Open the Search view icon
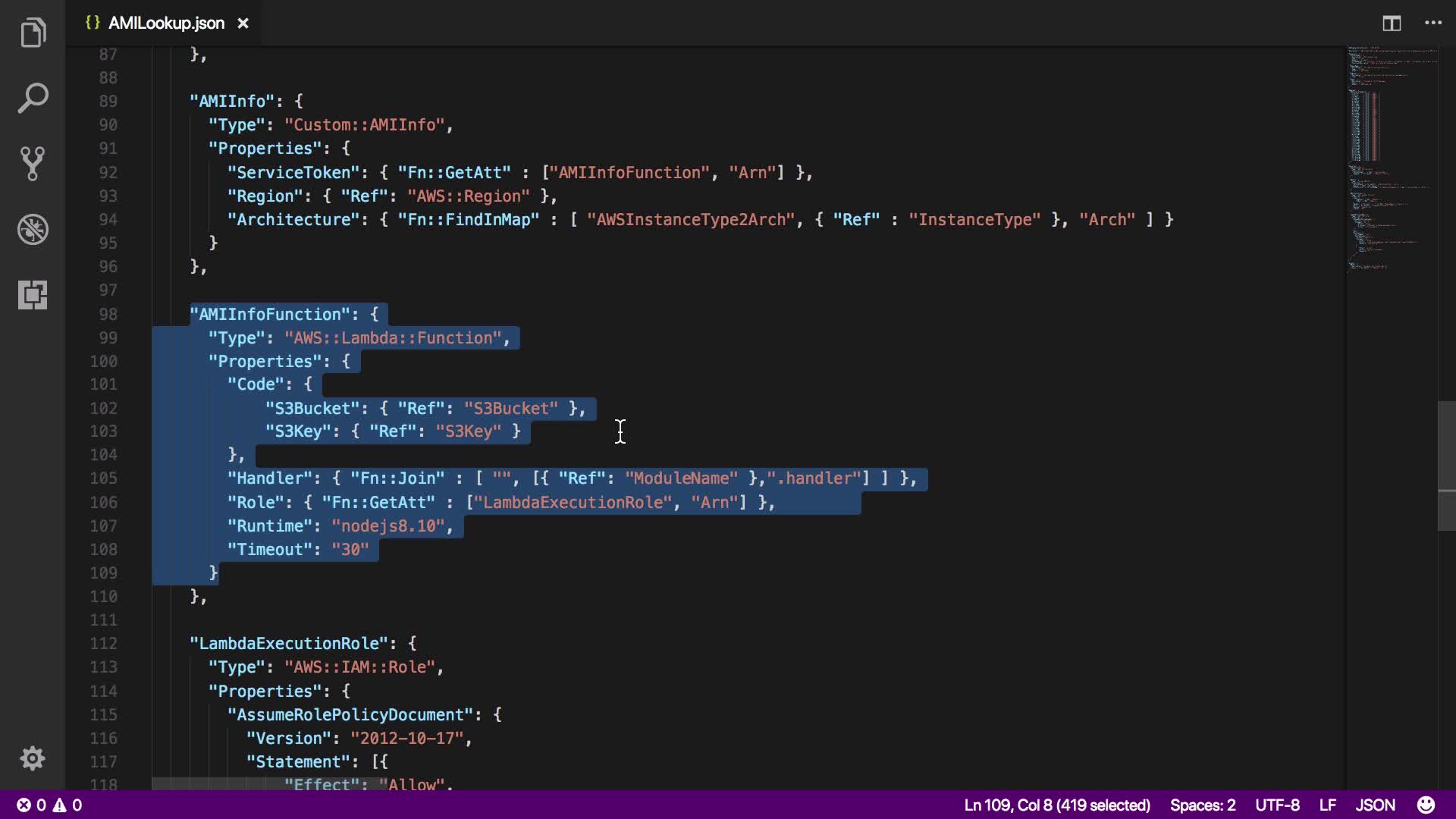This screenshot has width=1456, height=819. (33, 98)
